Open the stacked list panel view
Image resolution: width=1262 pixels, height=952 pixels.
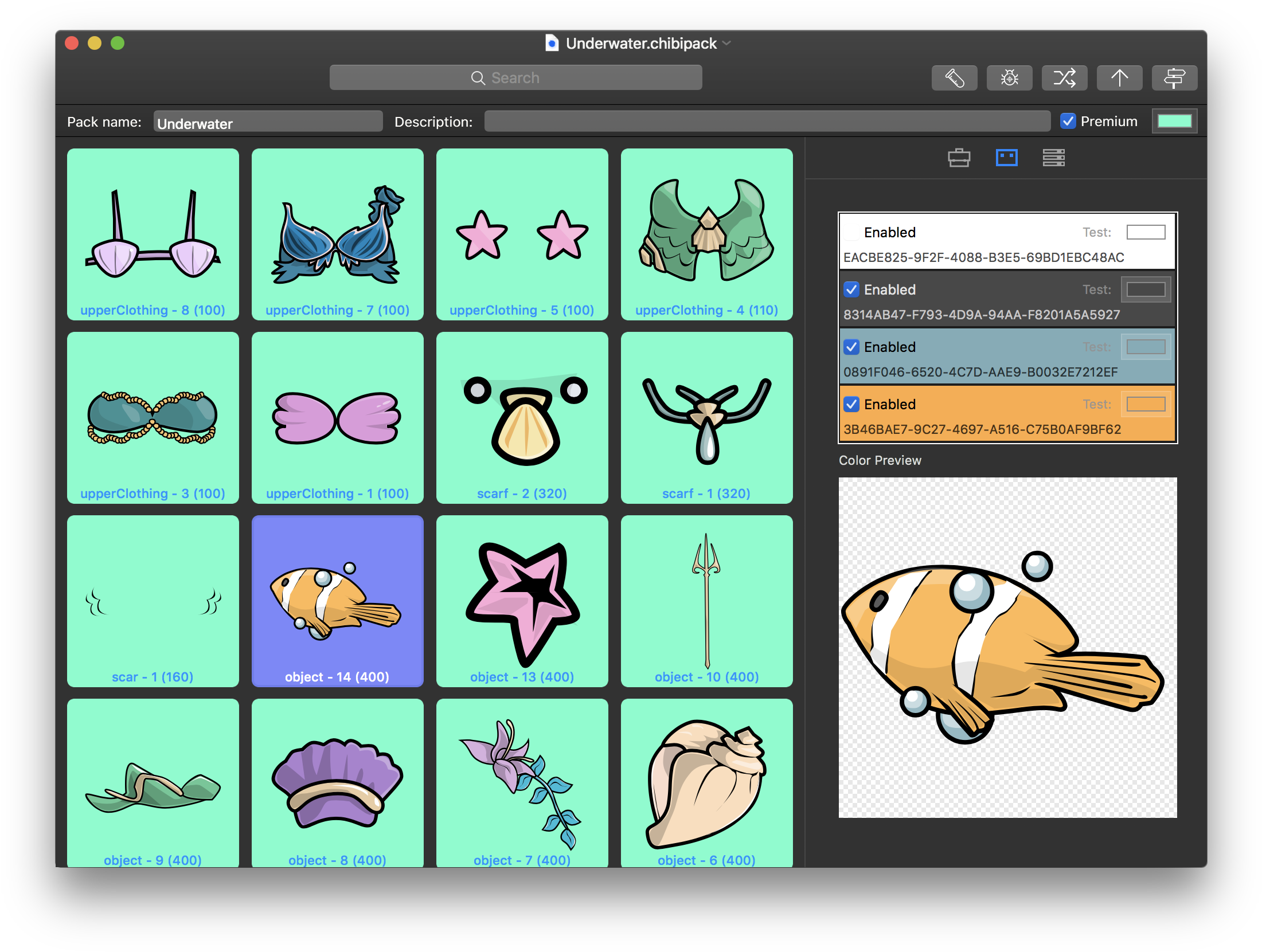coord(1055,158)
